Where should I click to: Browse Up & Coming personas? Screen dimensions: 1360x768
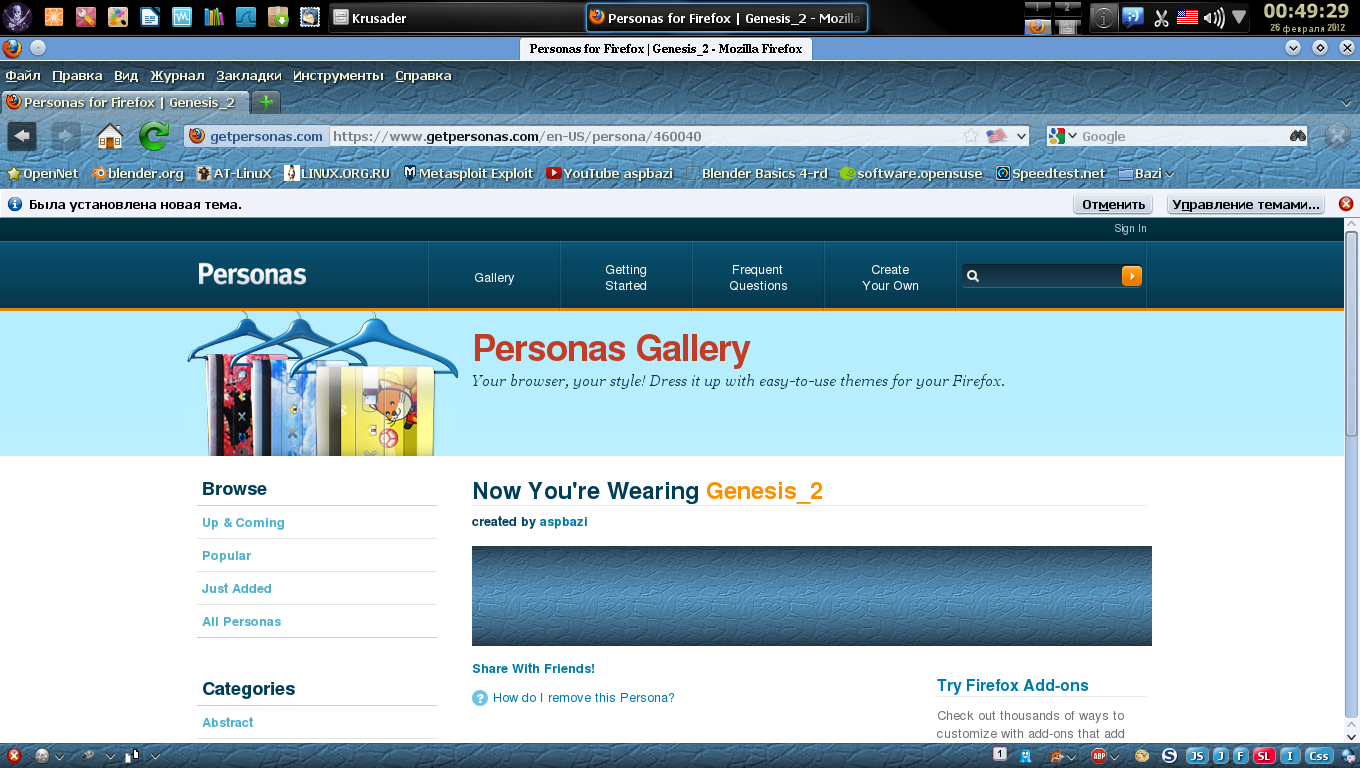click(x=243, y=523)
